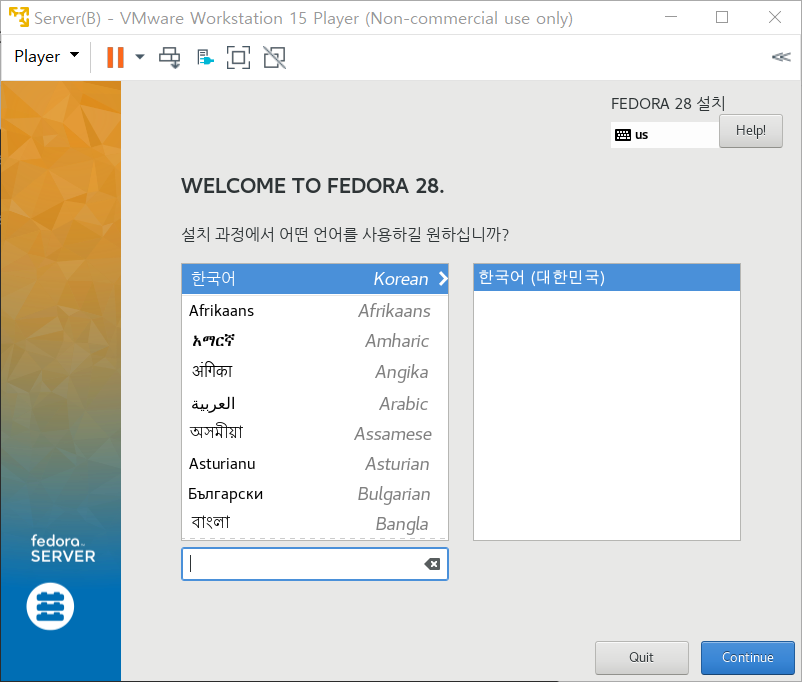This screenshot has height=682, width=802.
Task: Maximize the VMware Player window
Action: click(722, 17)
